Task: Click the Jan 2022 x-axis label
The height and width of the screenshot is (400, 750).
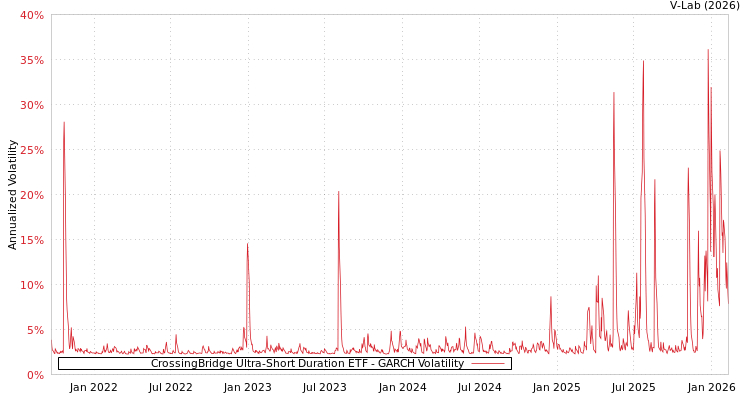Action: point(93,387)
